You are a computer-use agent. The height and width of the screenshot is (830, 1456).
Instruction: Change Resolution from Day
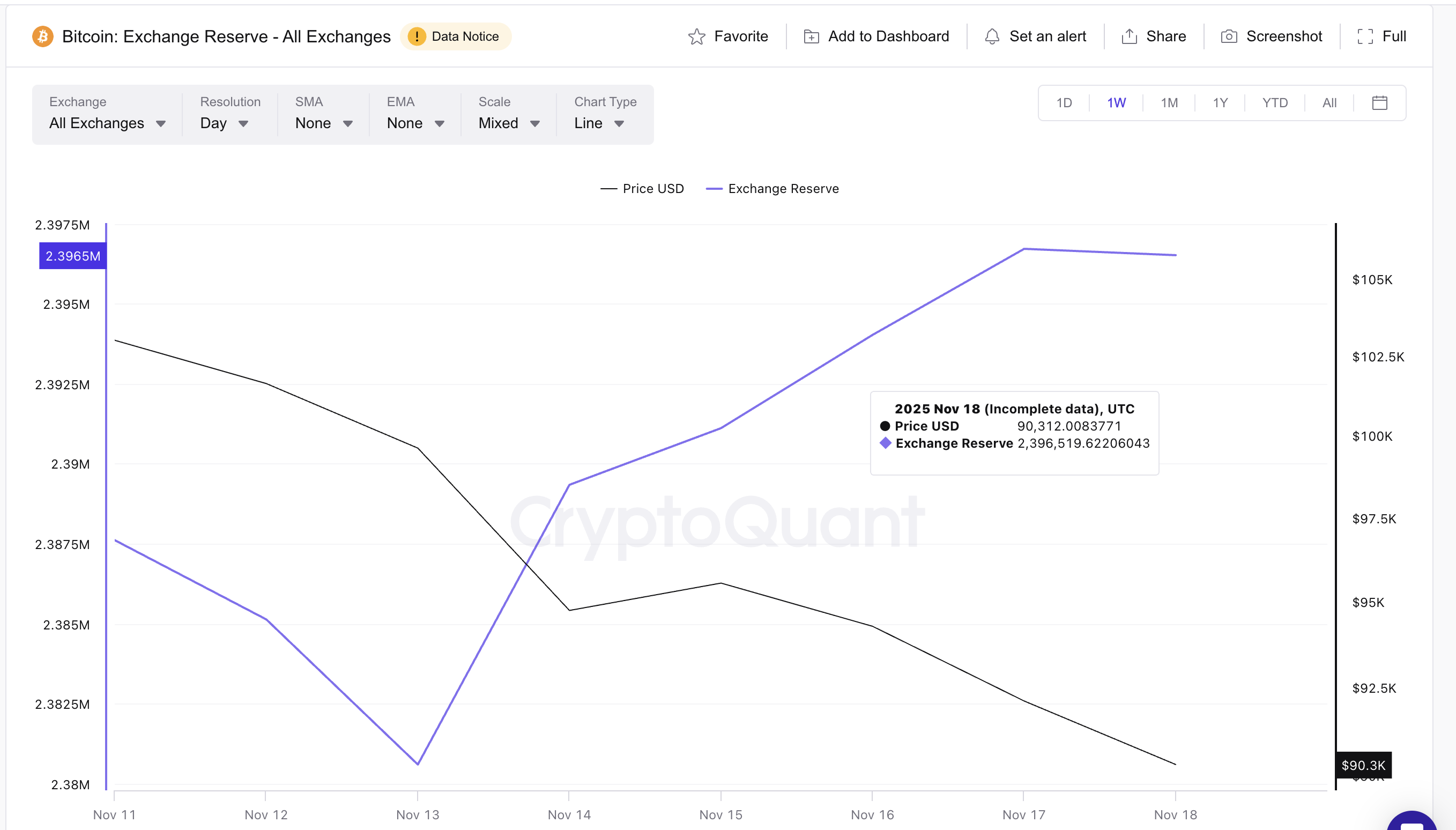(x=224, y=123)
